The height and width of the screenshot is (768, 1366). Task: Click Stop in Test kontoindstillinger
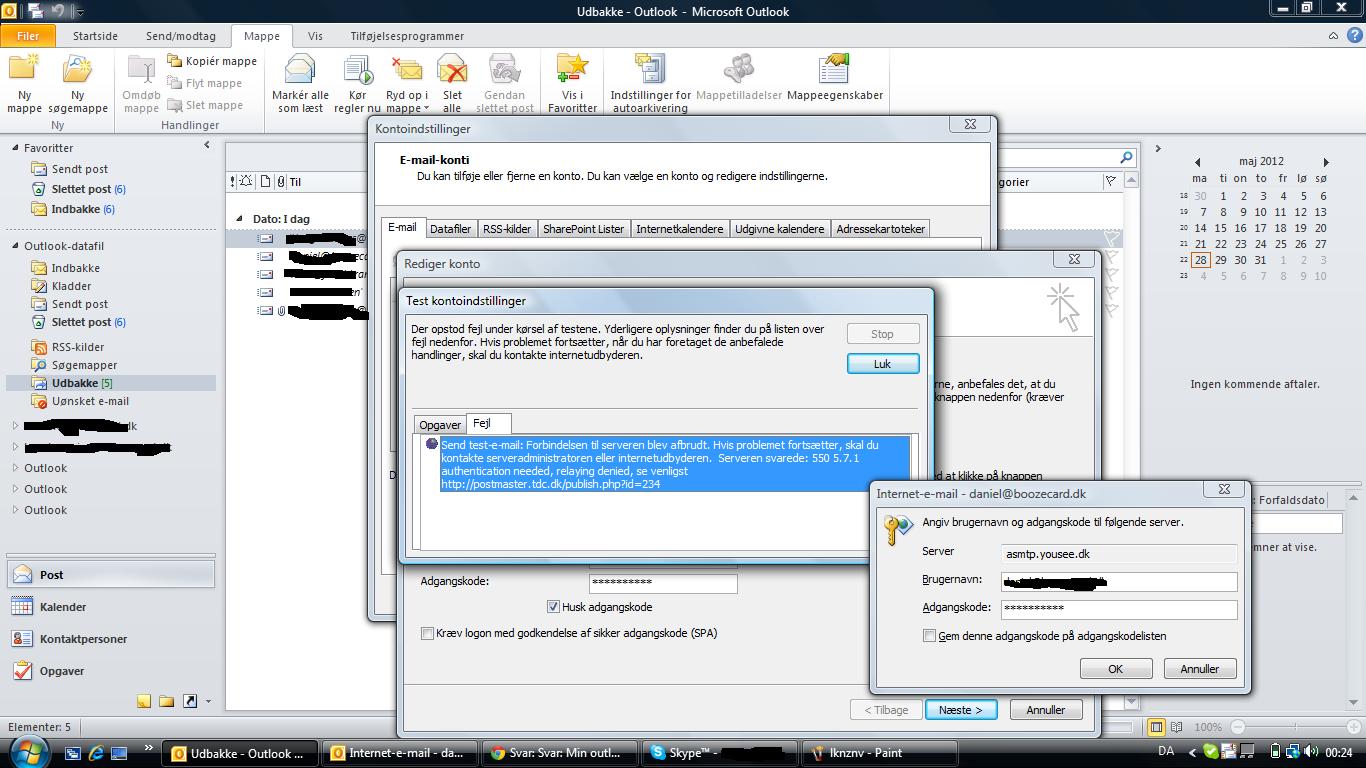coord(882,334)
